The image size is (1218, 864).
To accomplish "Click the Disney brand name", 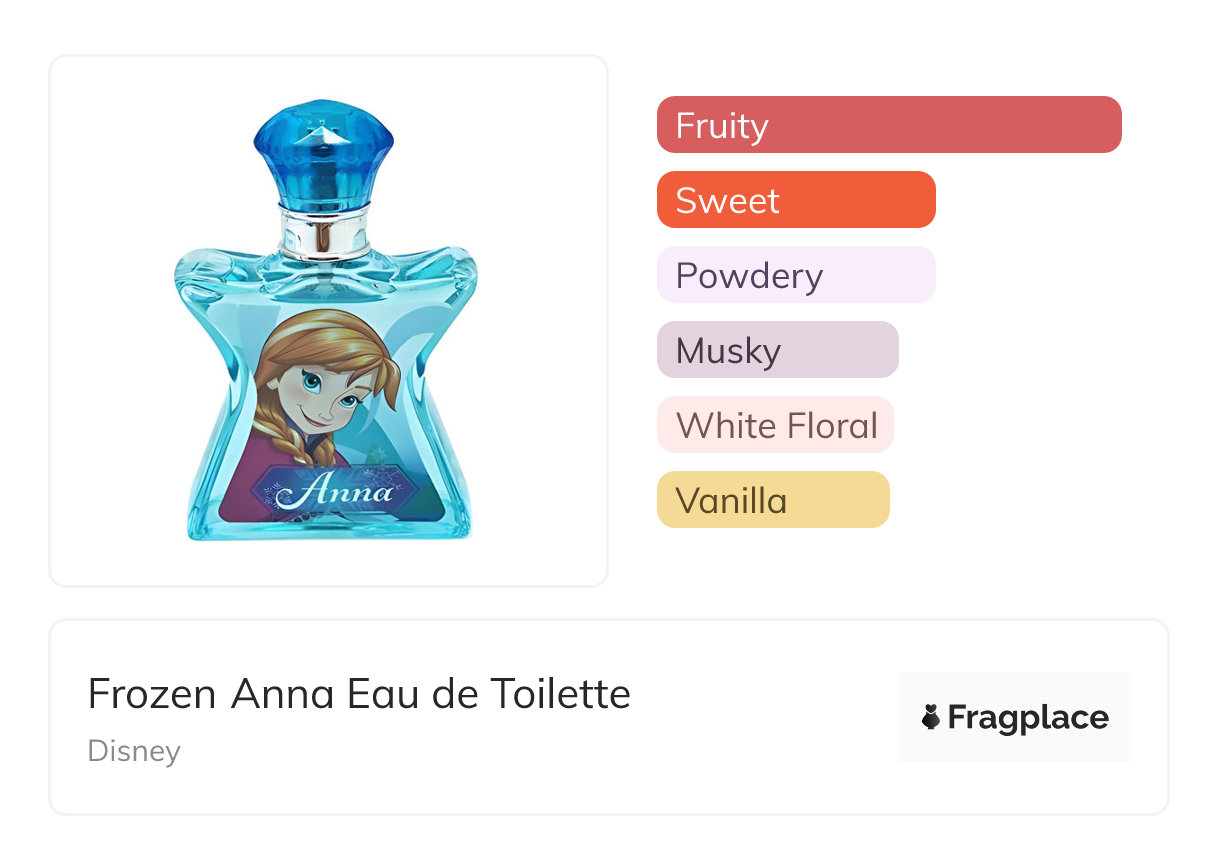I will tap(134, 751).
